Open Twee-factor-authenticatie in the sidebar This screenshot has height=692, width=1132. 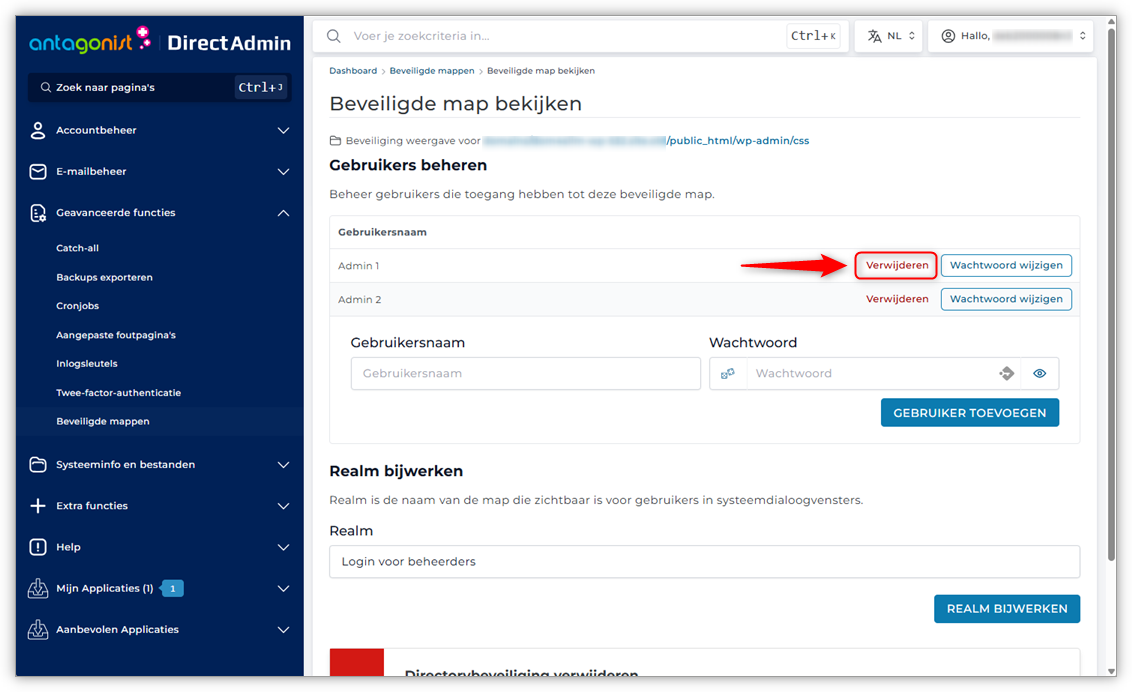pos(118,393)
